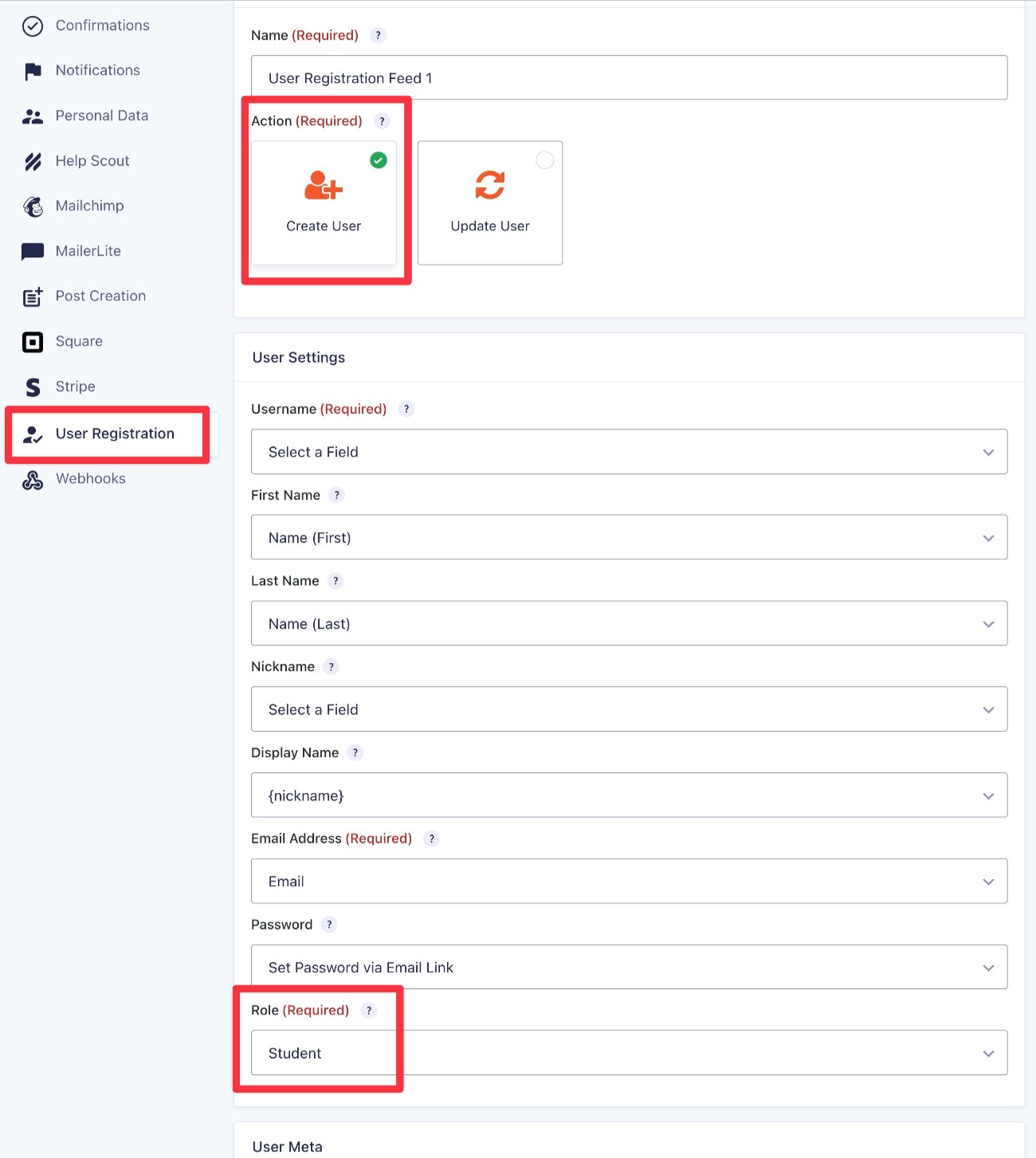This screenshot has height=1158, width=1036.
Task: Select the Create User action
Action: [x=323, y=203]
